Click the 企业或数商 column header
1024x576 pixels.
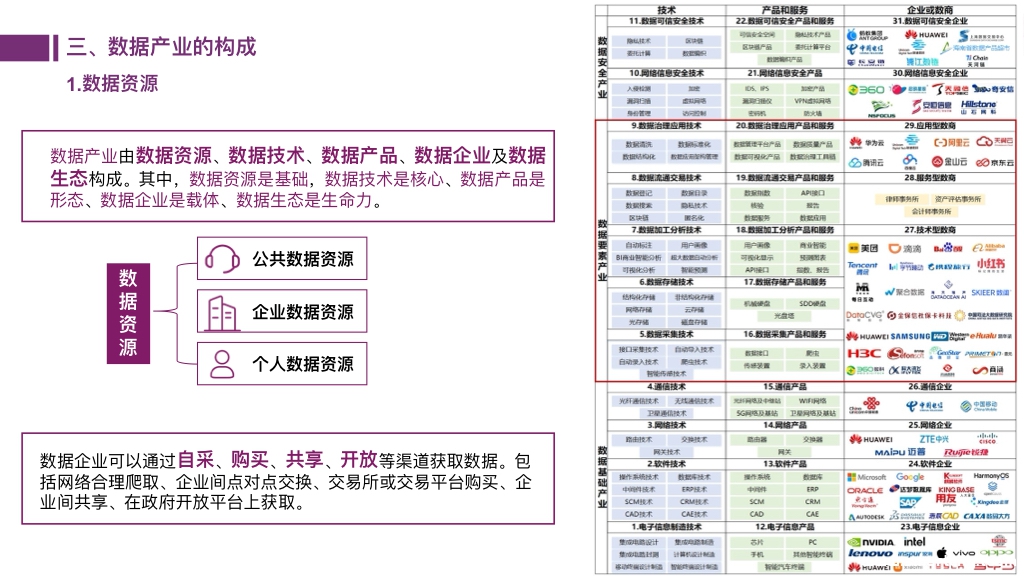(930, 10)
